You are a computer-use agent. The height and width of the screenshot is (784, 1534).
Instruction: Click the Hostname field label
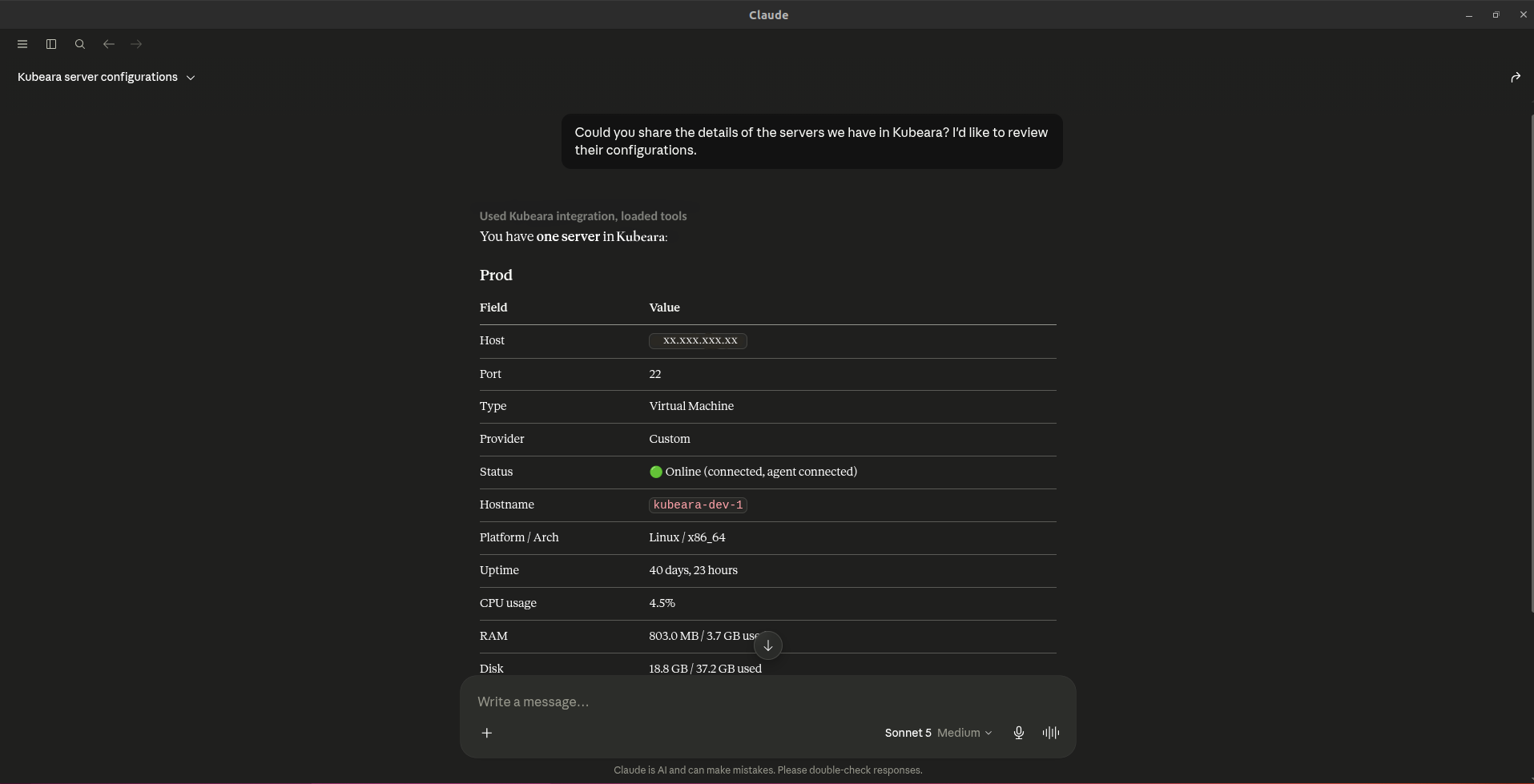[507, 505]
